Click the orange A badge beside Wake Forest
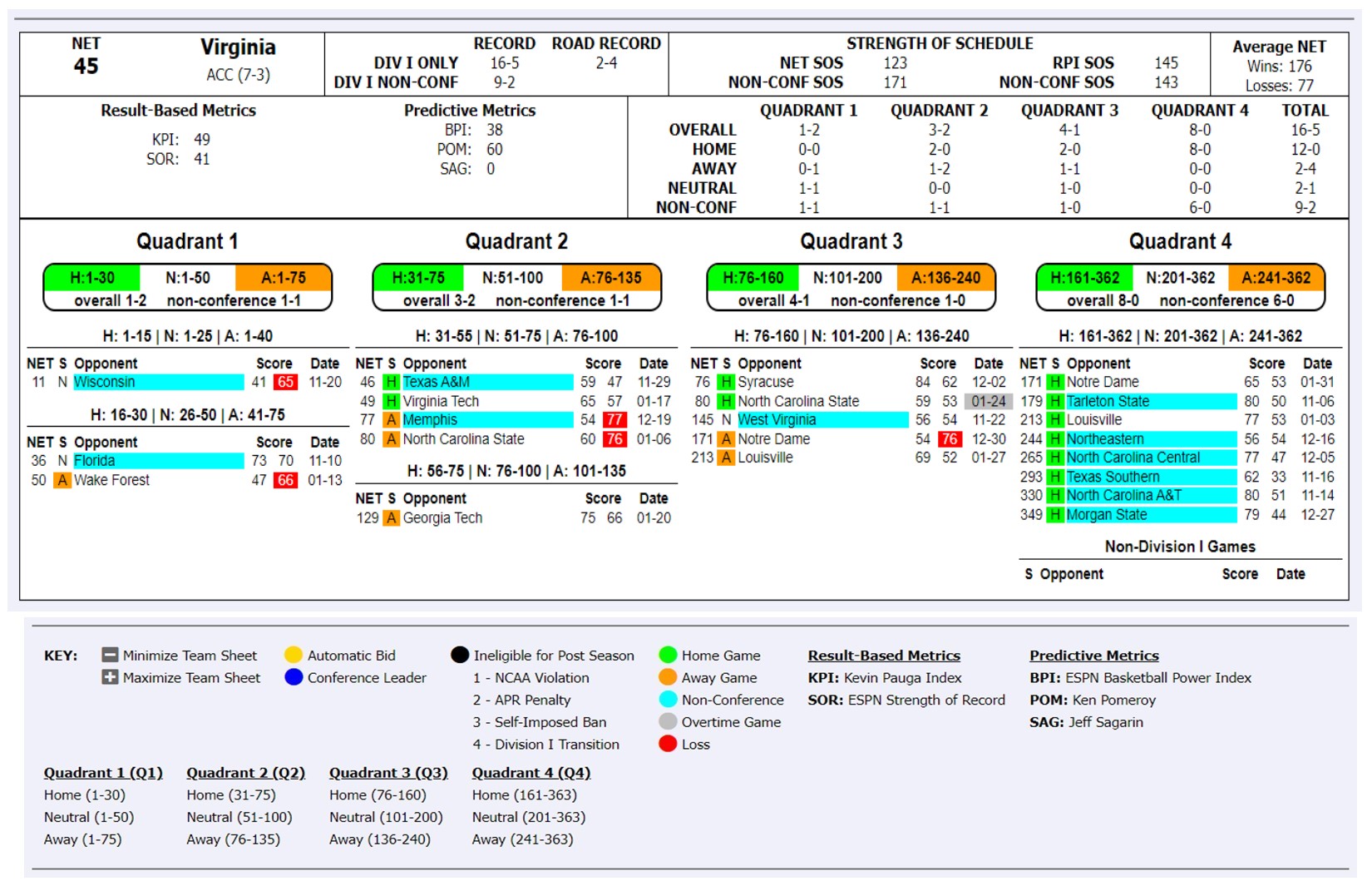This screenshot has height=886, width=1372. (62, 480)
